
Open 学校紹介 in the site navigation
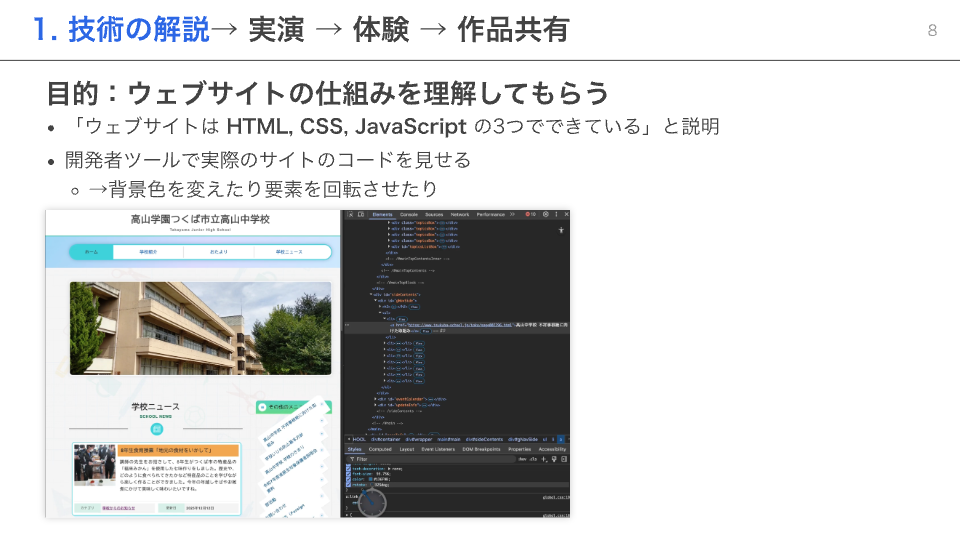click(x=148, y=252)
